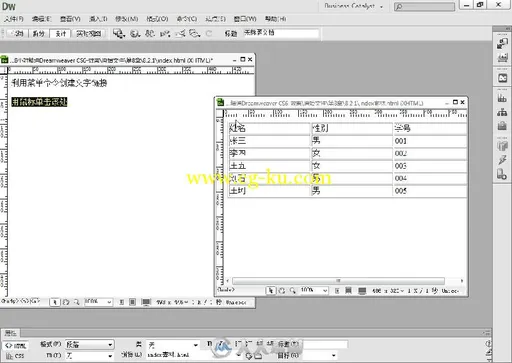Choose Select tool in front window status bar
Viewport: 512px width, 363px height.
pyautogui.click(x=271, y=291)
